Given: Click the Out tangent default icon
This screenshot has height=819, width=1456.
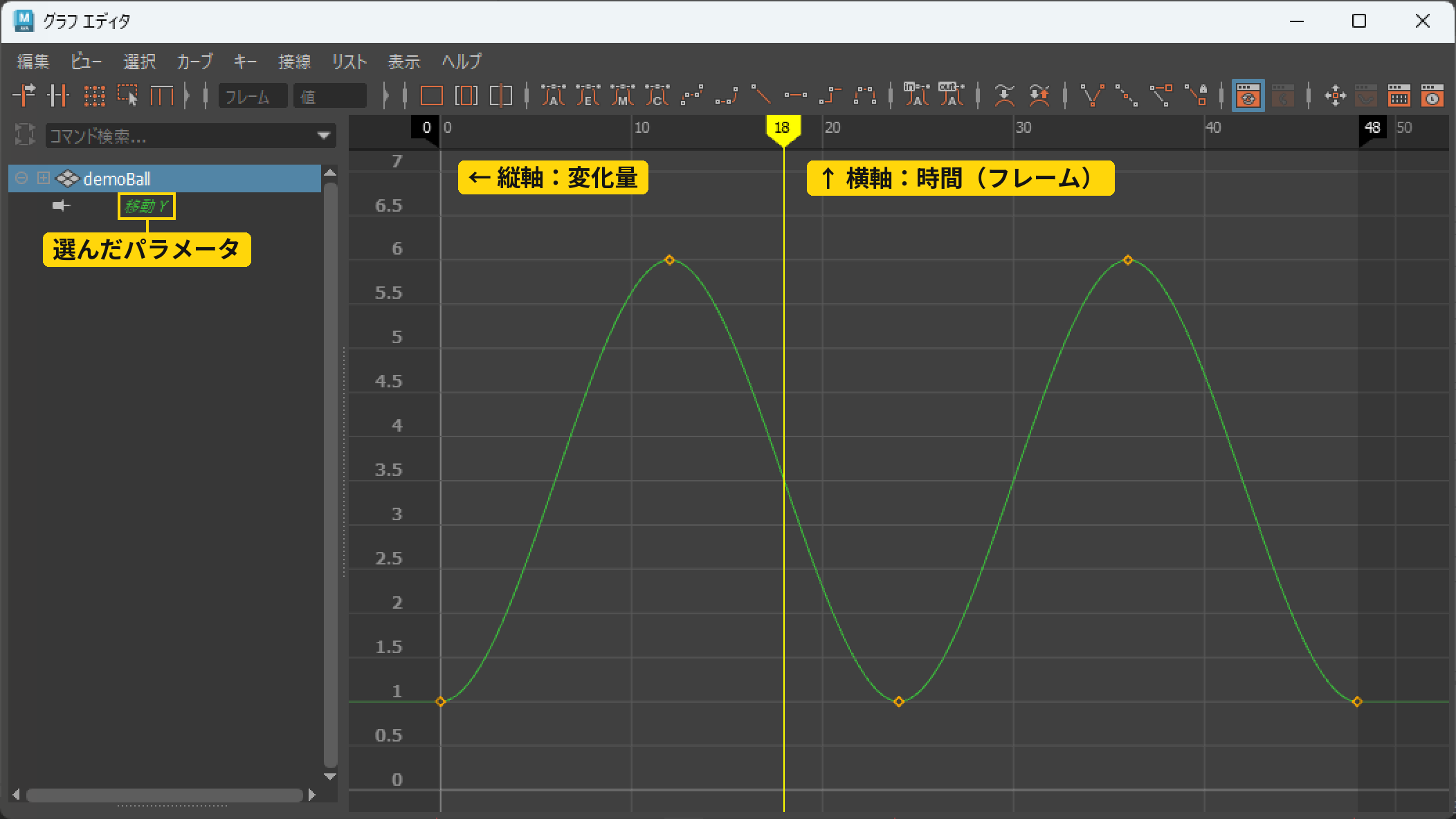Looking at the screenshot, I should pyautogui.click(x=952, y=95).
